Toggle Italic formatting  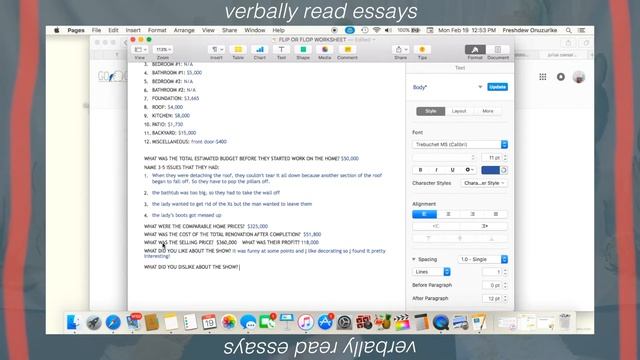click(x=436, y=170)
